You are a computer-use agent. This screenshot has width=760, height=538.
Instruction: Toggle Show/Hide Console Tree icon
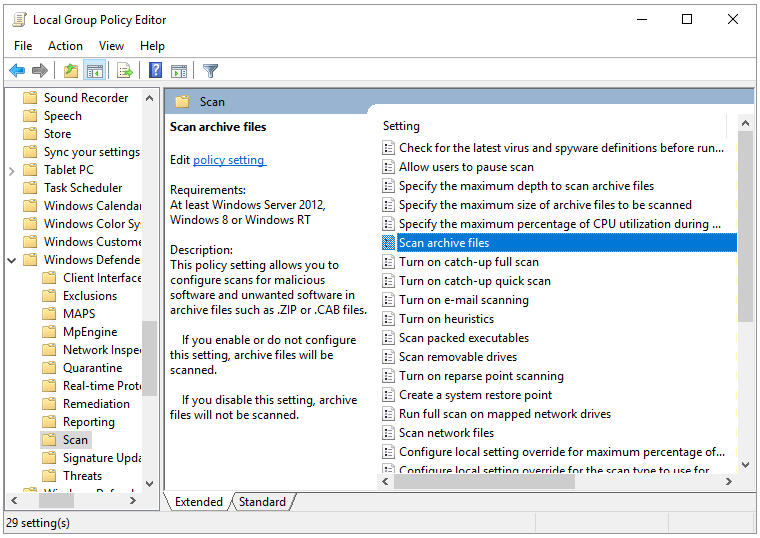pyautogui.click(x=95, y=71)
